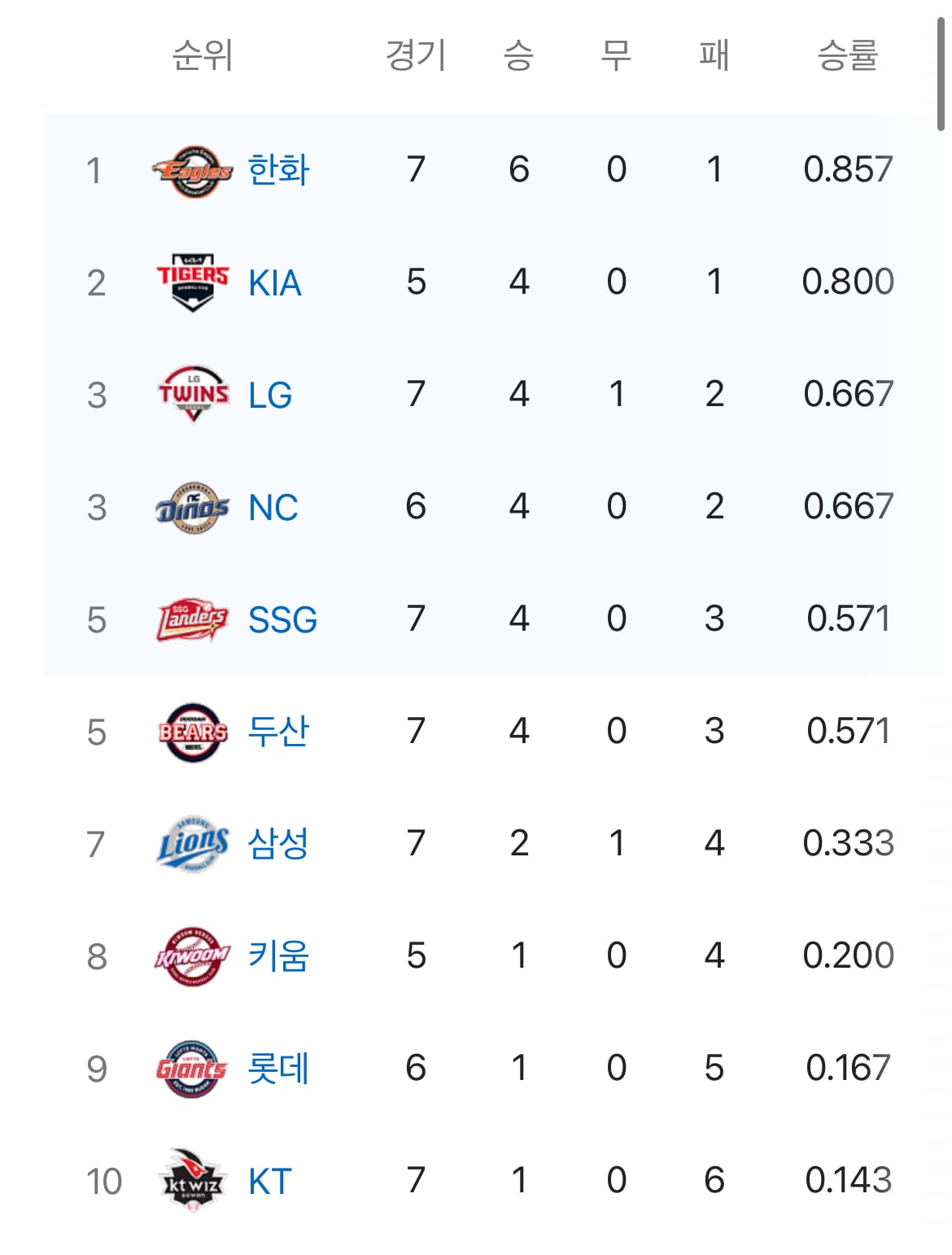The height and width of the screenshot is (1255, 952).
Task: Open the LG Twins logo
Action: pos(193,395)
